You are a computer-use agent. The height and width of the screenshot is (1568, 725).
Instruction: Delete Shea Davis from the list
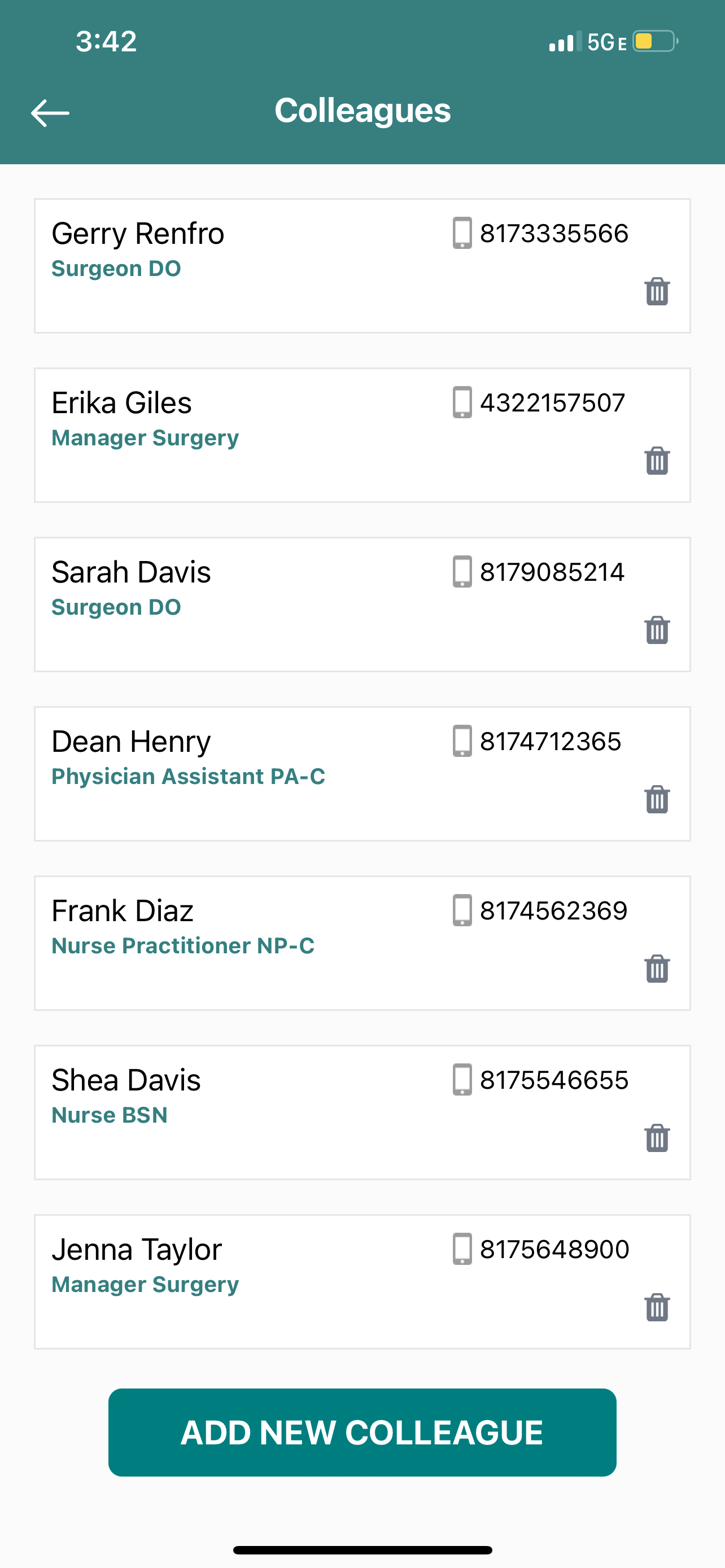coord(657,1137)
